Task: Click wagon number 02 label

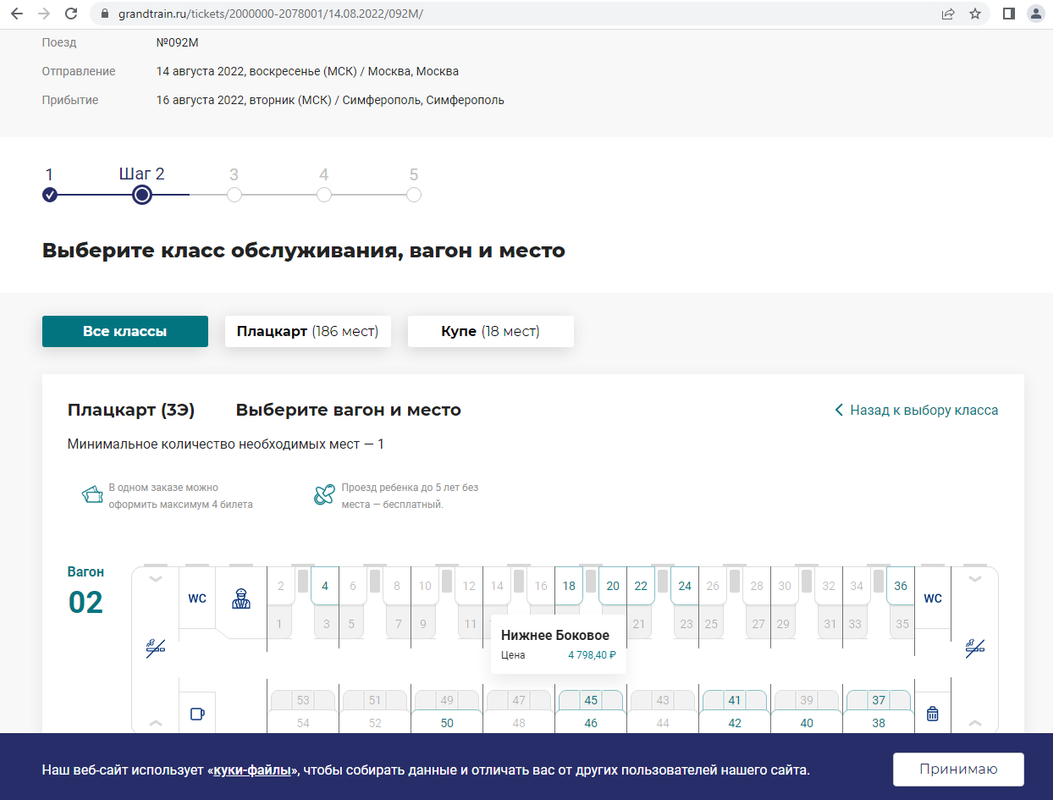Action: (x=85, y=603)
